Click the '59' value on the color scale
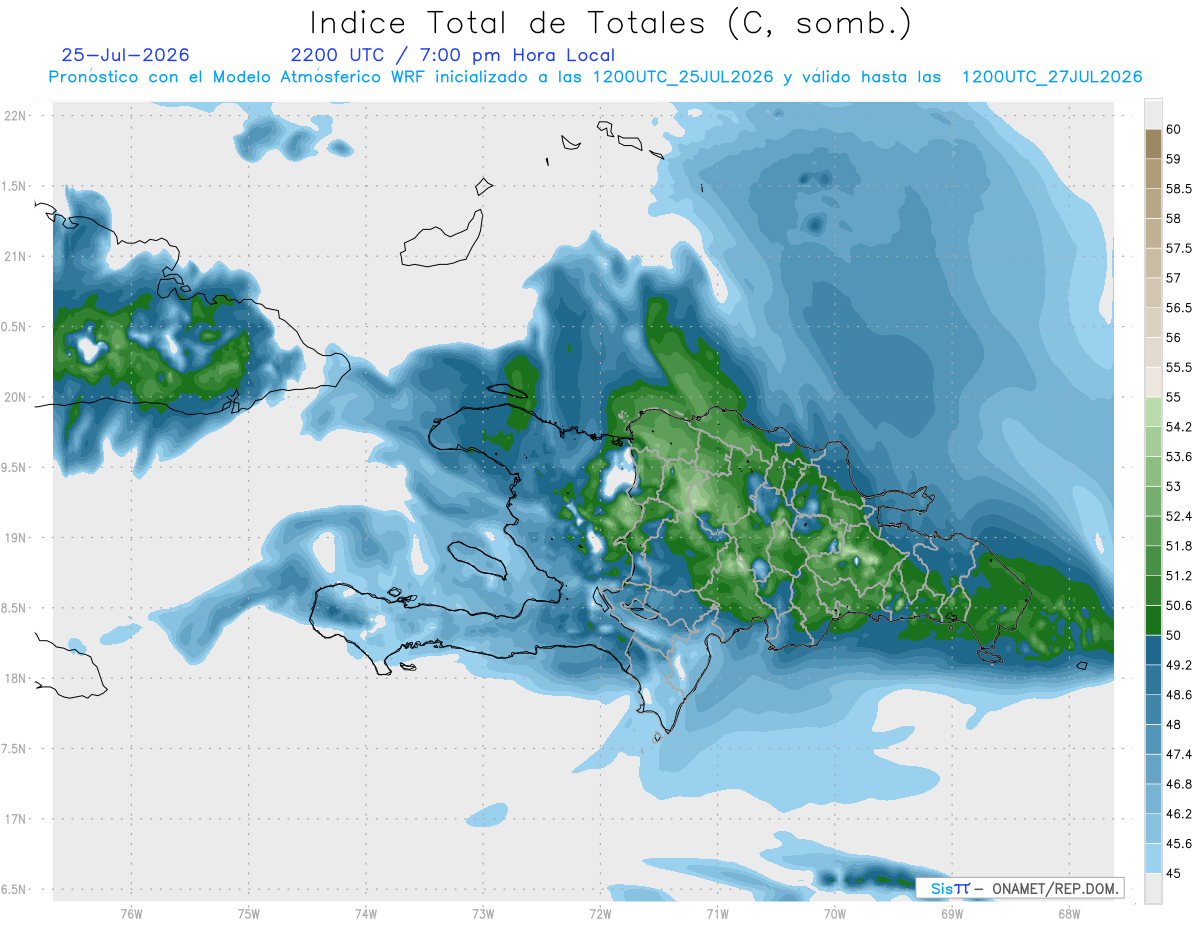Image resolution: width=1200 pixels, height=927 pixels. click(1175, 159)
